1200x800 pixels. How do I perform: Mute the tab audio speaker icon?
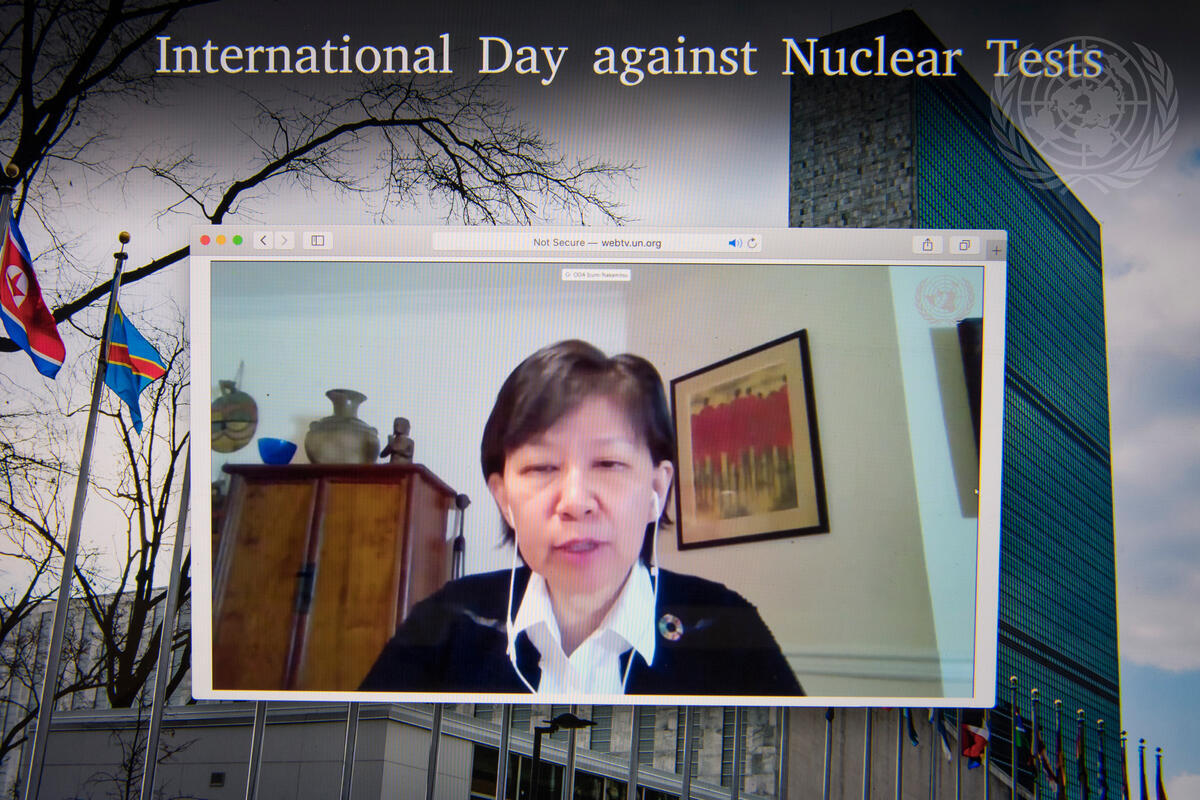(x=734, y=243)
